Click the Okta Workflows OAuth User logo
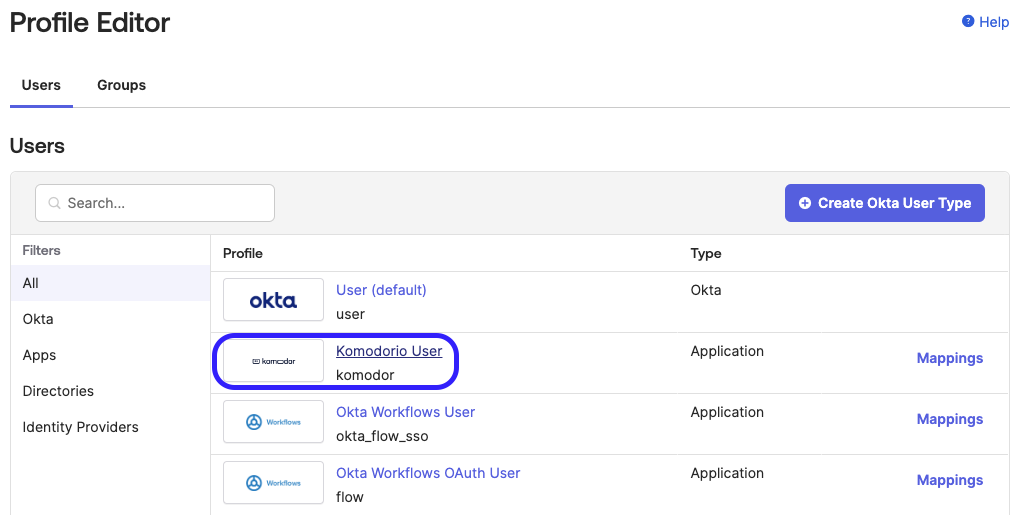The width and height of the screenshot is (1013, 515). (x=273, y=483)
